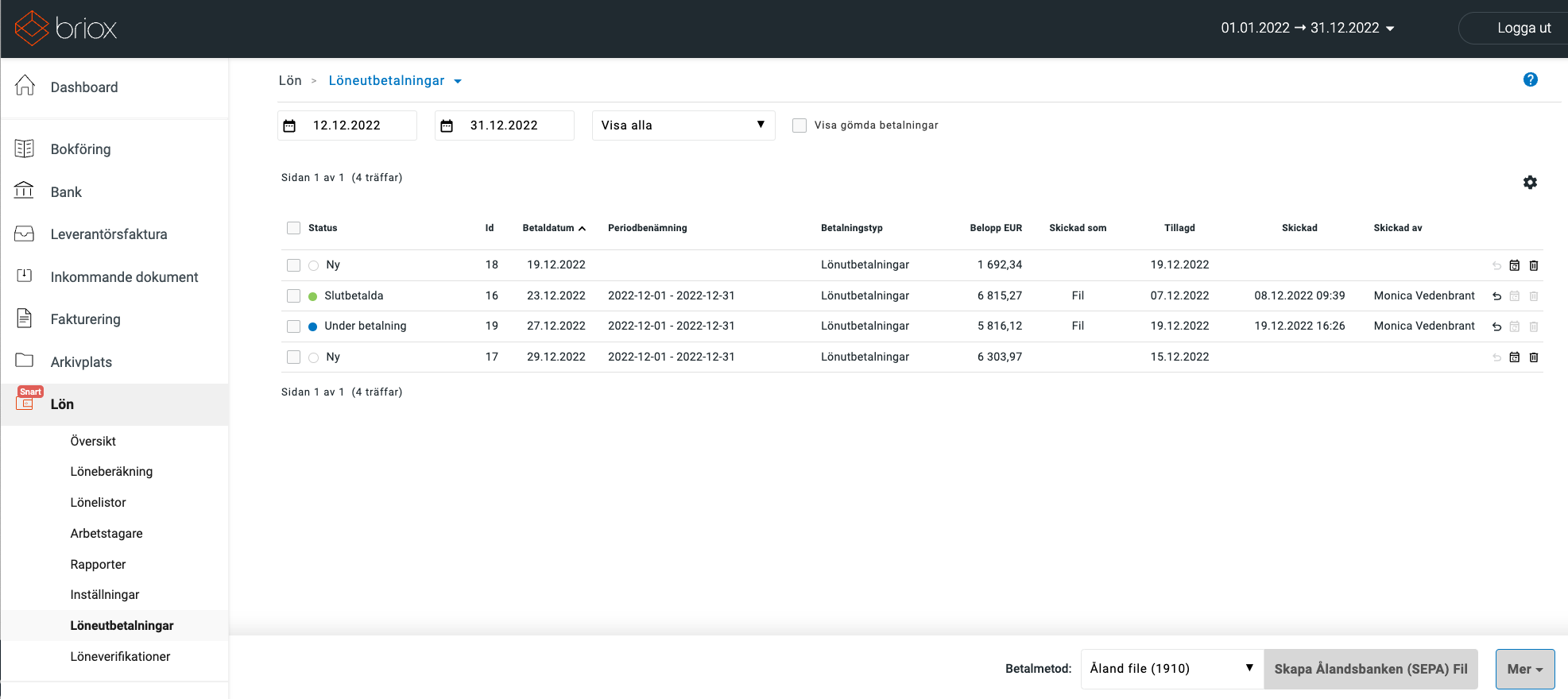Click the end date field 31.12.2022
The width and height of the screenshot is (1568, 699).
tap(504, 126)
